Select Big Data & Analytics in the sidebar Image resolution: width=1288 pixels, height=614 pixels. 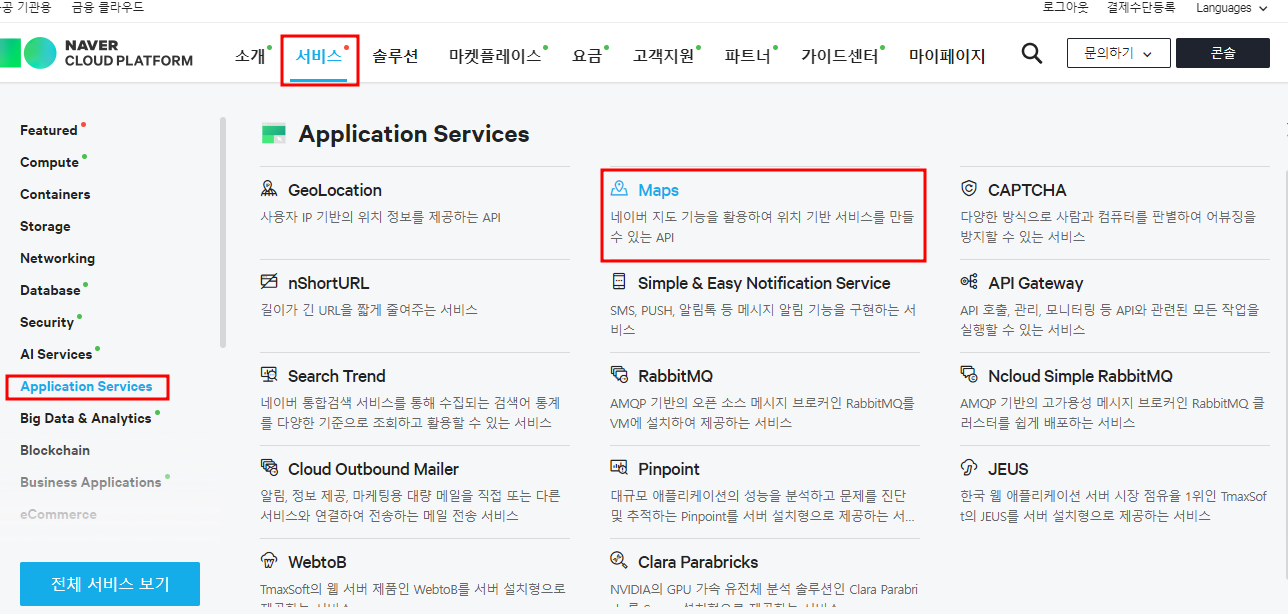[85, 418]
